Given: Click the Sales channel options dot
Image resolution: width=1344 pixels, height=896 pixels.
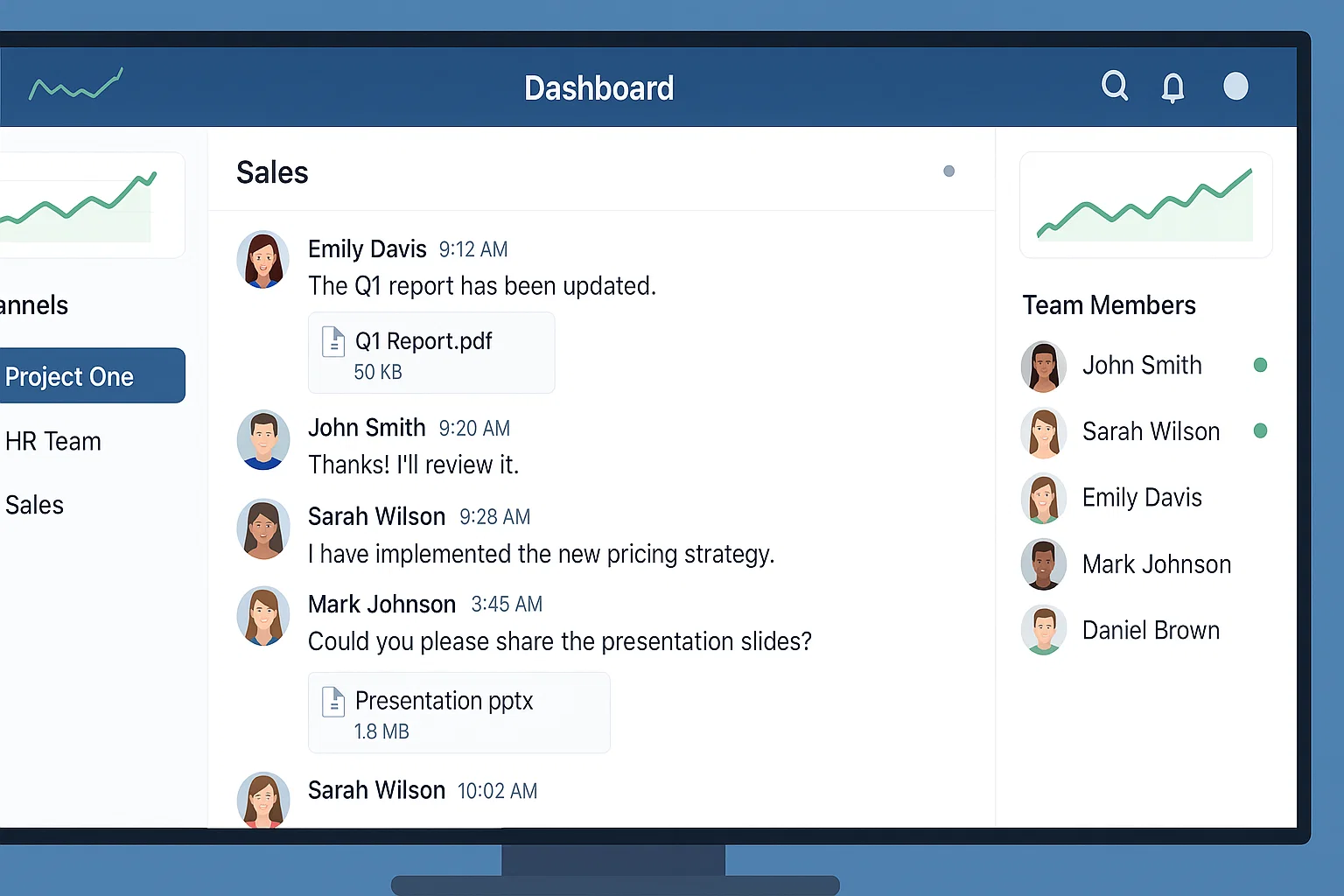Looking at the screenshot, I should click(948, 171).
